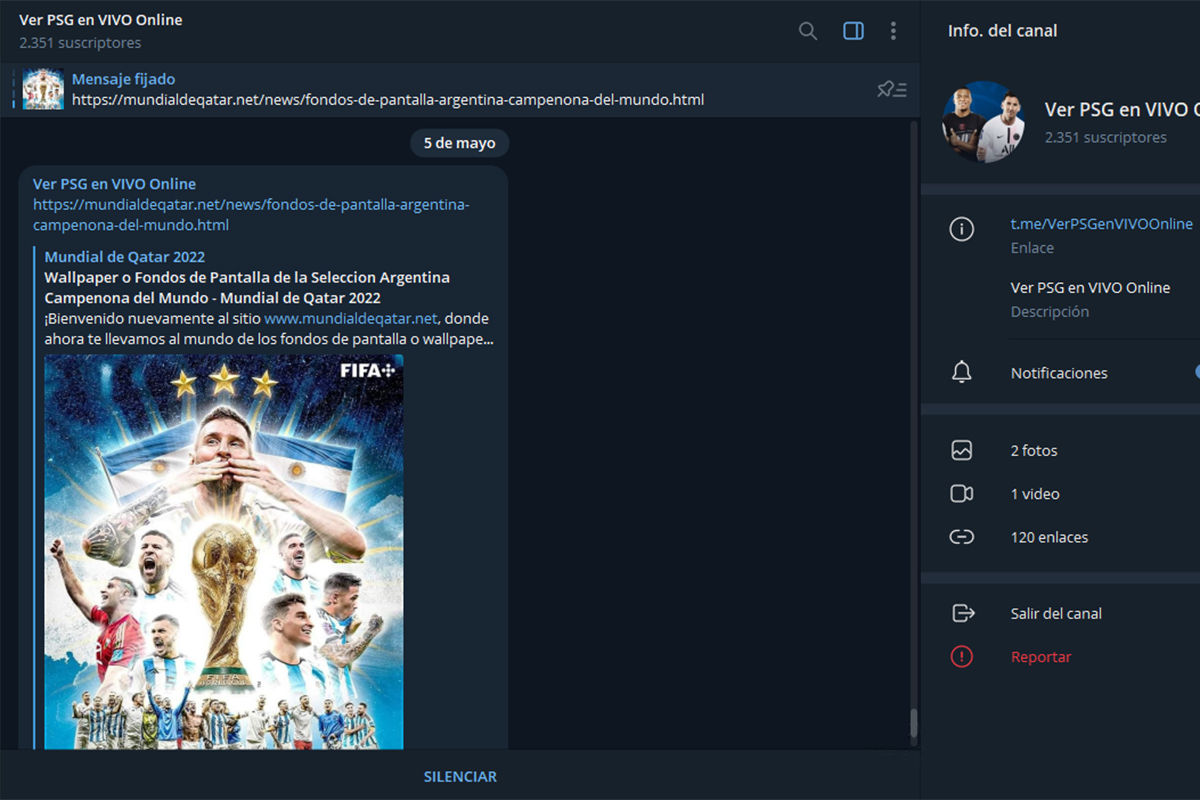This screenshot has width=1200, height=800.
Task: Open the 2 fotos media section icon
Action: pos(961,450)
